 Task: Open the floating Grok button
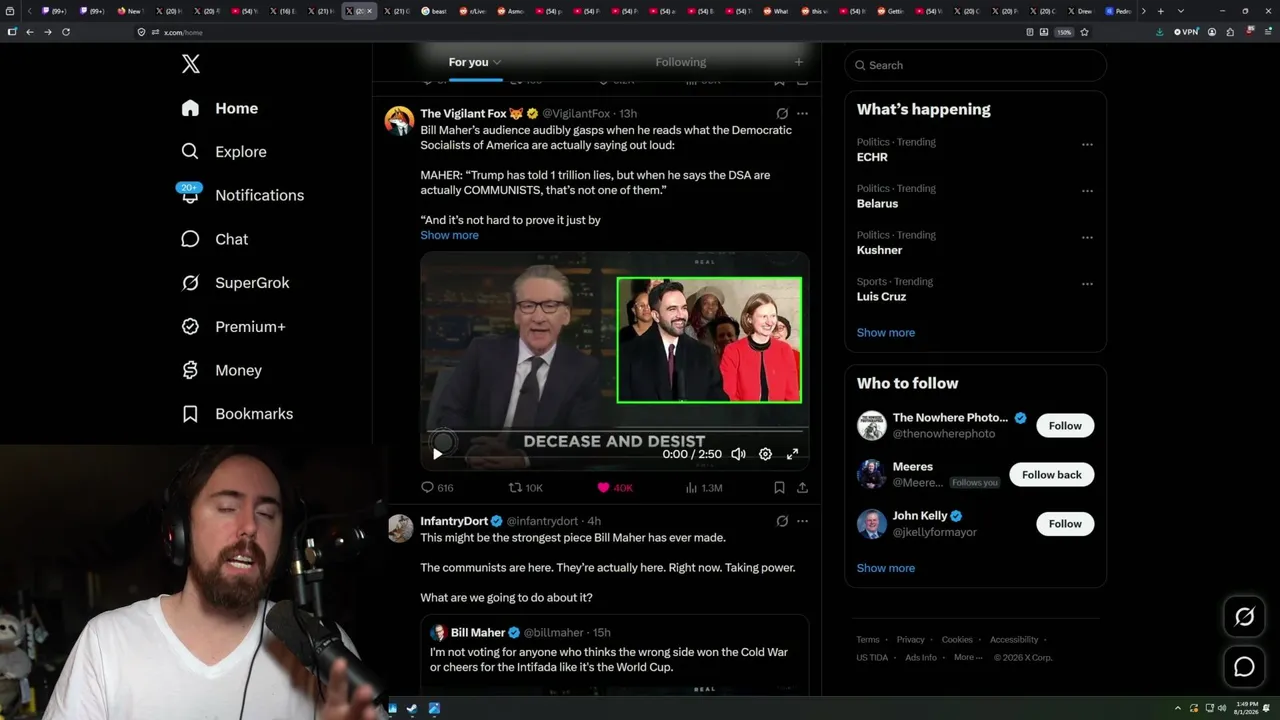pyautogui.click(x=1244, y=617)
